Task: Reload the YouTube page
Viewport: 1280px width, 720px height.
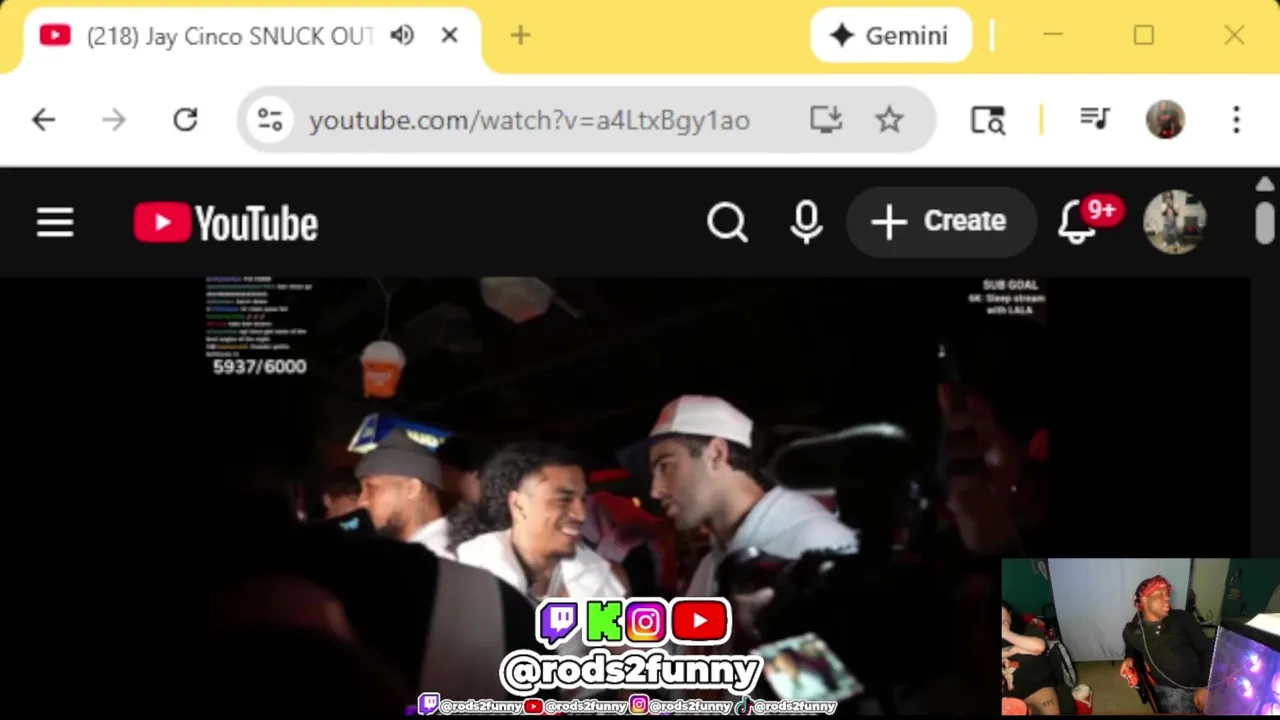Action: click(185, 120)
